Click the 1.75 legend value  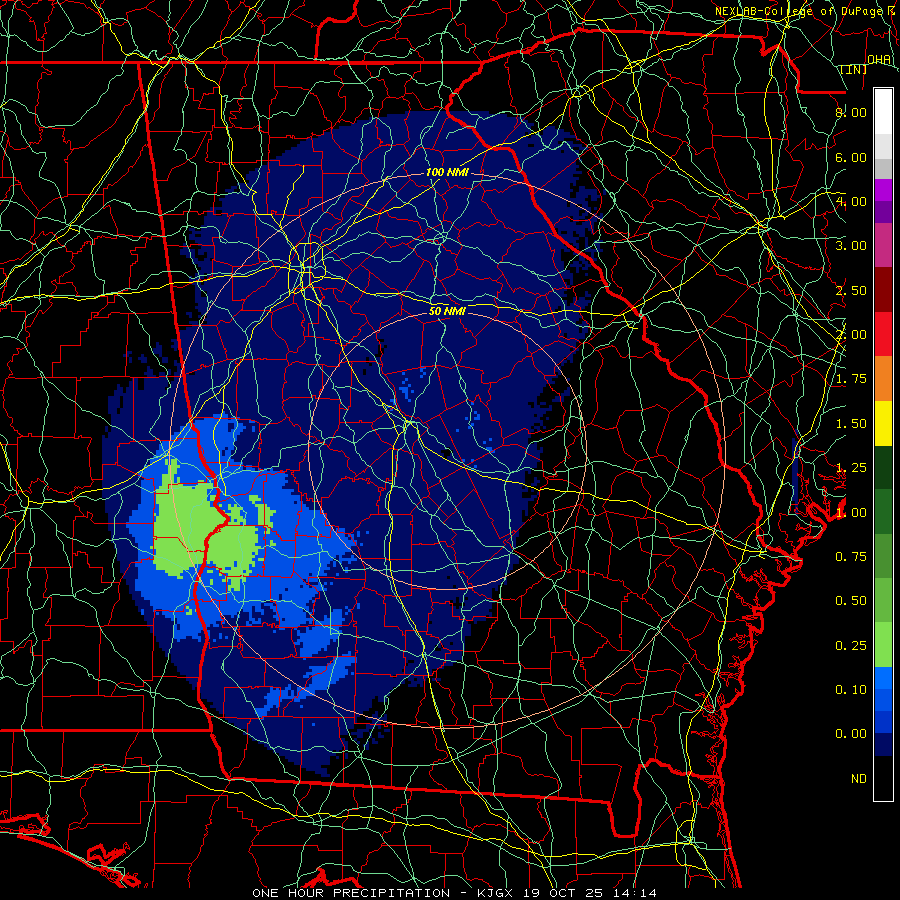click(851, 379)
